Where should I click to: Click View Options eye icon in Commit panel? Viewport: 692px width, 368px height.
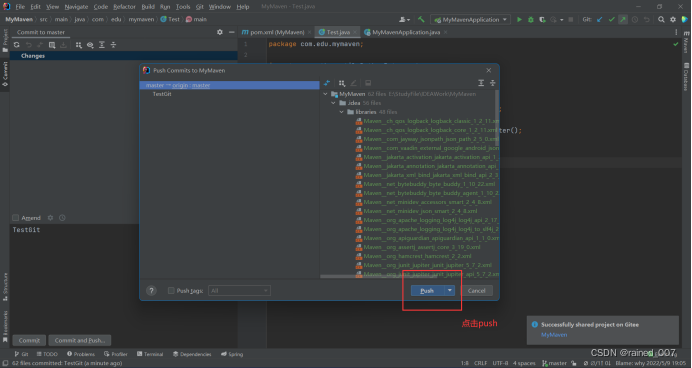[90, 45]
